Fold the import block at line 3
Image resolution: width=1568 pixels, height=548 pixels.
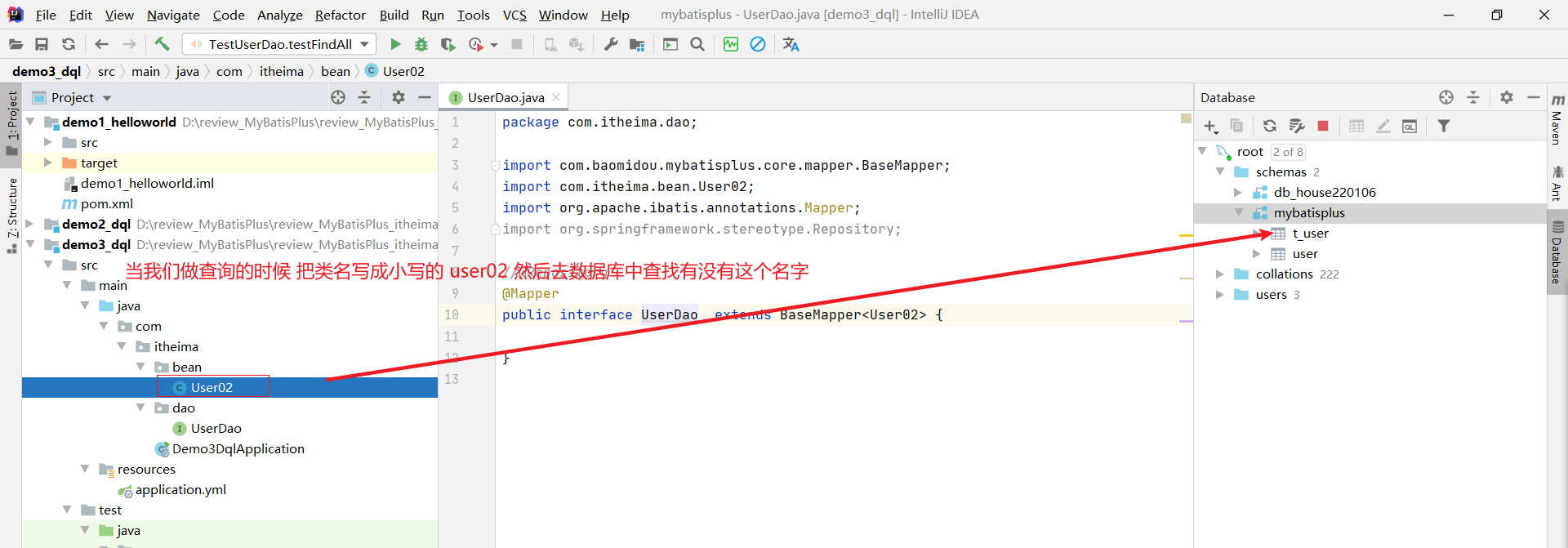pos(495,166)
